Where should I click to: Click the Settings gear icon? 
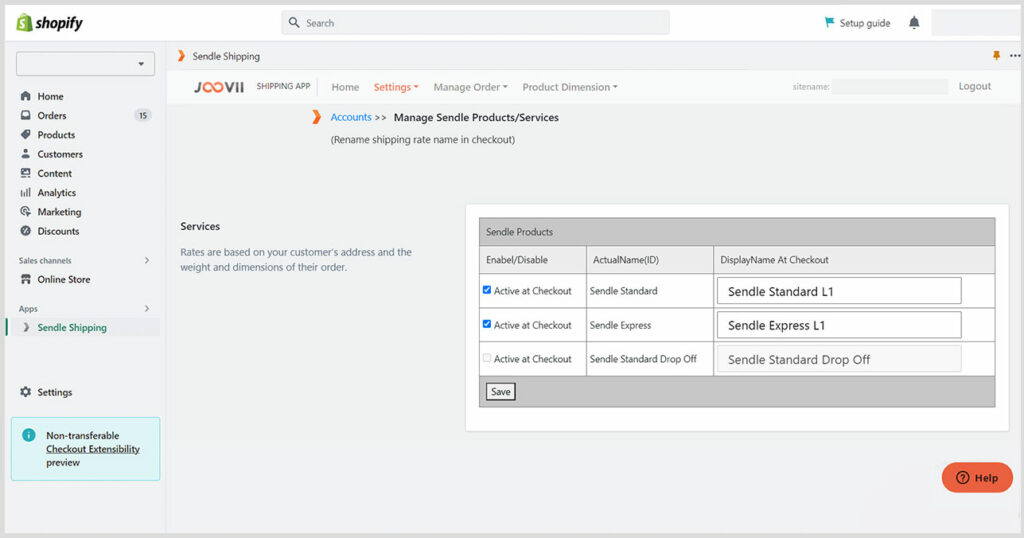(x=25, y=392)
